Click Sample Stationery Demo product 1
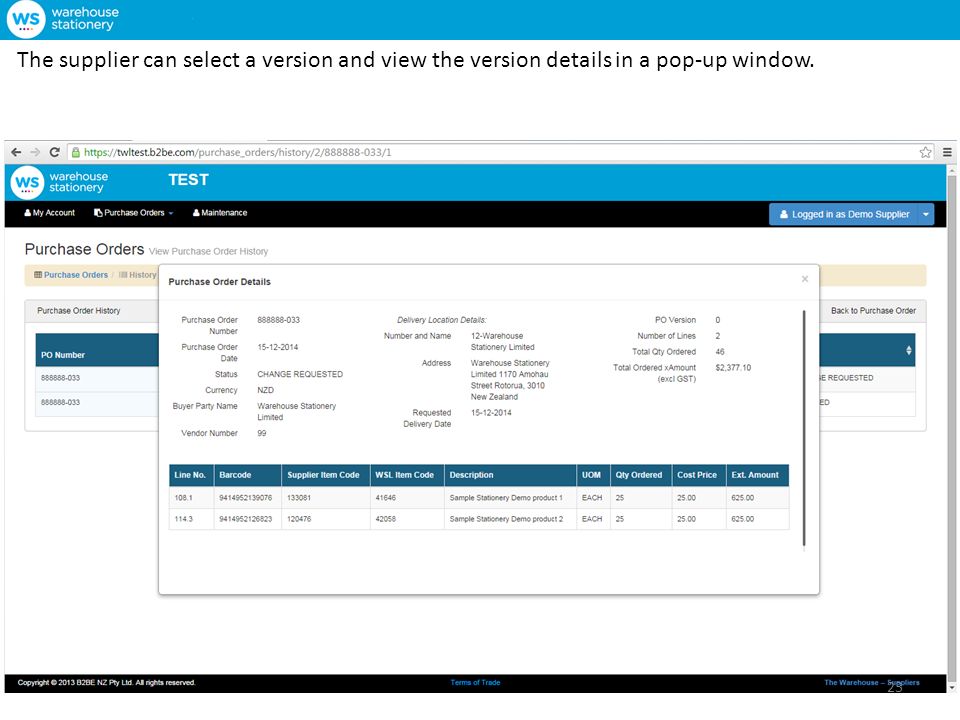The width and height of the screenshot is (960, 720). point(506,498)
